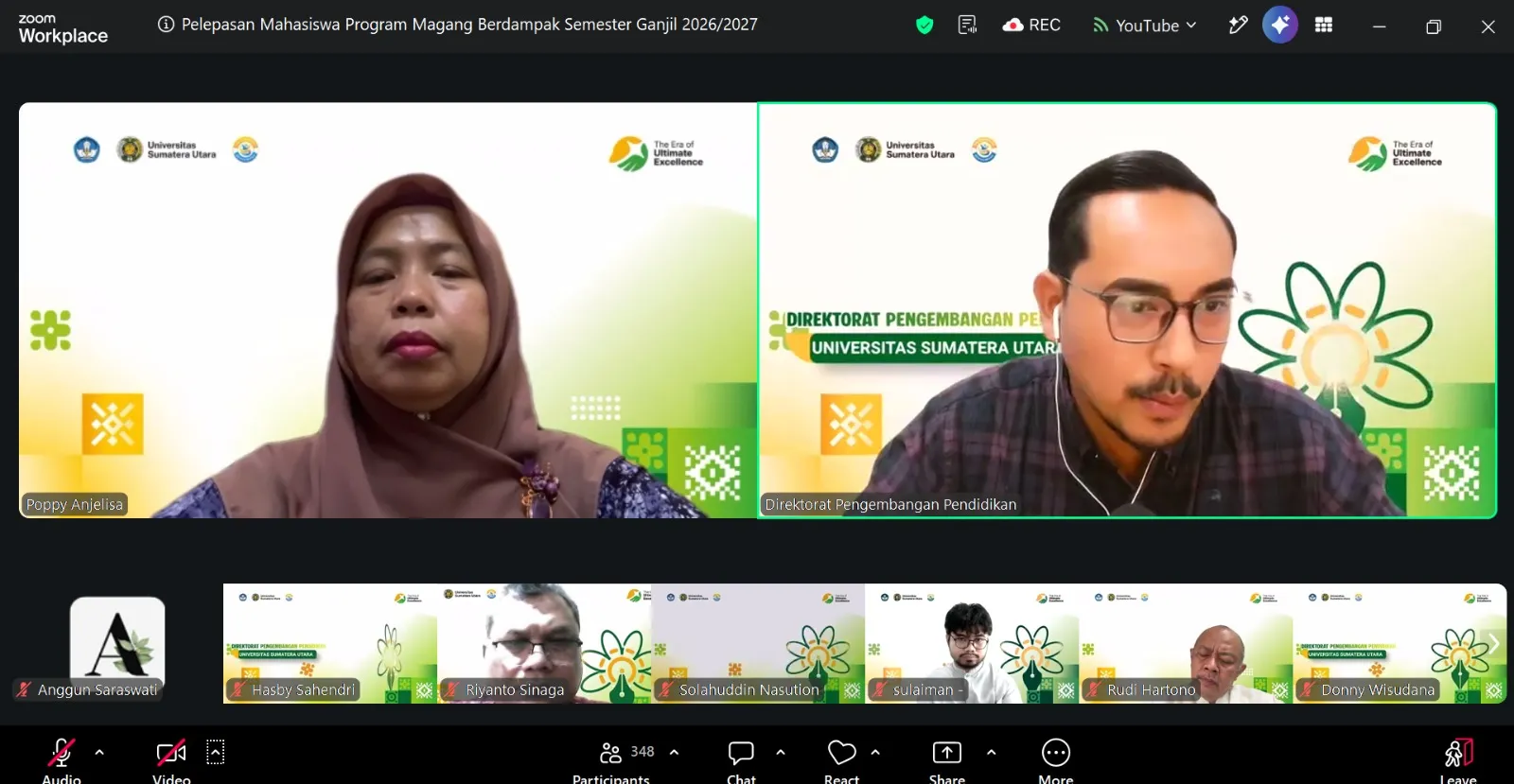Open the live transcript icon

(x=967, y=26)
